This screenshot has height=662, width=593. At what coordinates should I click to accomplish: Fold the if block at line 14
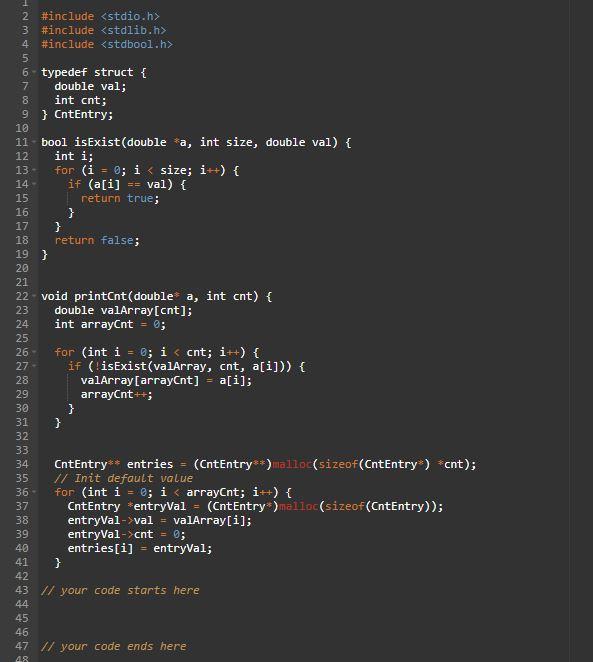34,184
